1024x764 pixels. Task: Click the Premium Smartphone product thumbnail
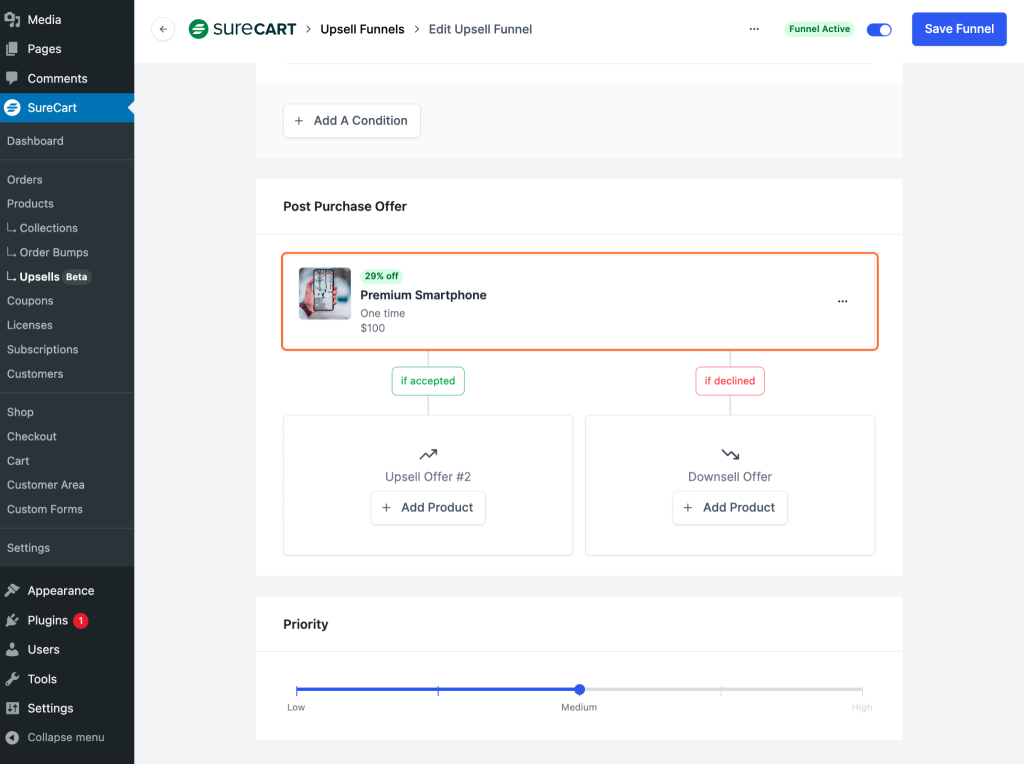pyautogui.click(x=325, y=293)
